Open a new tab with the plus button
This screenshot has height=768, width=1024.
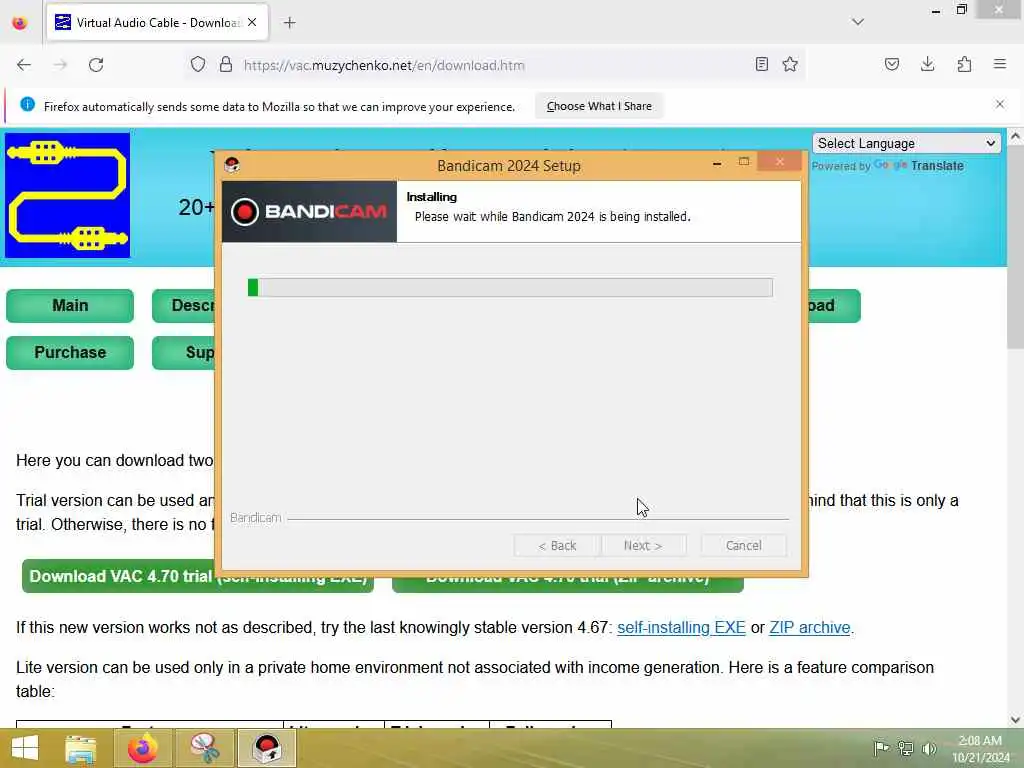coord(290,23)
